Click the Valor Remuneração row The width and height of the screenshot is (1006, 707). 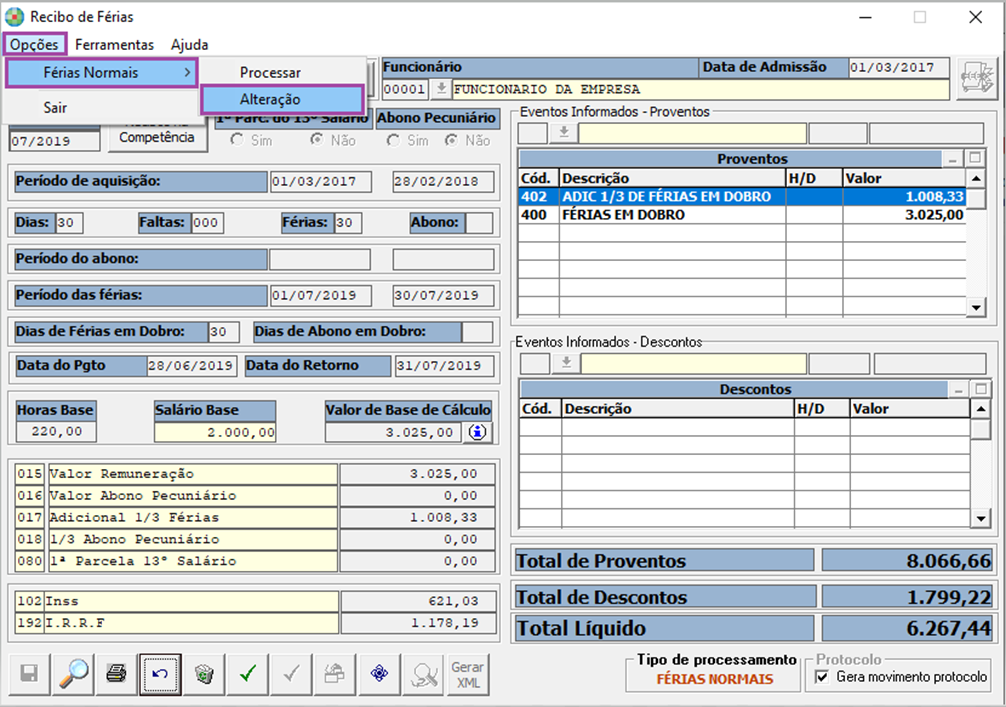255,474
